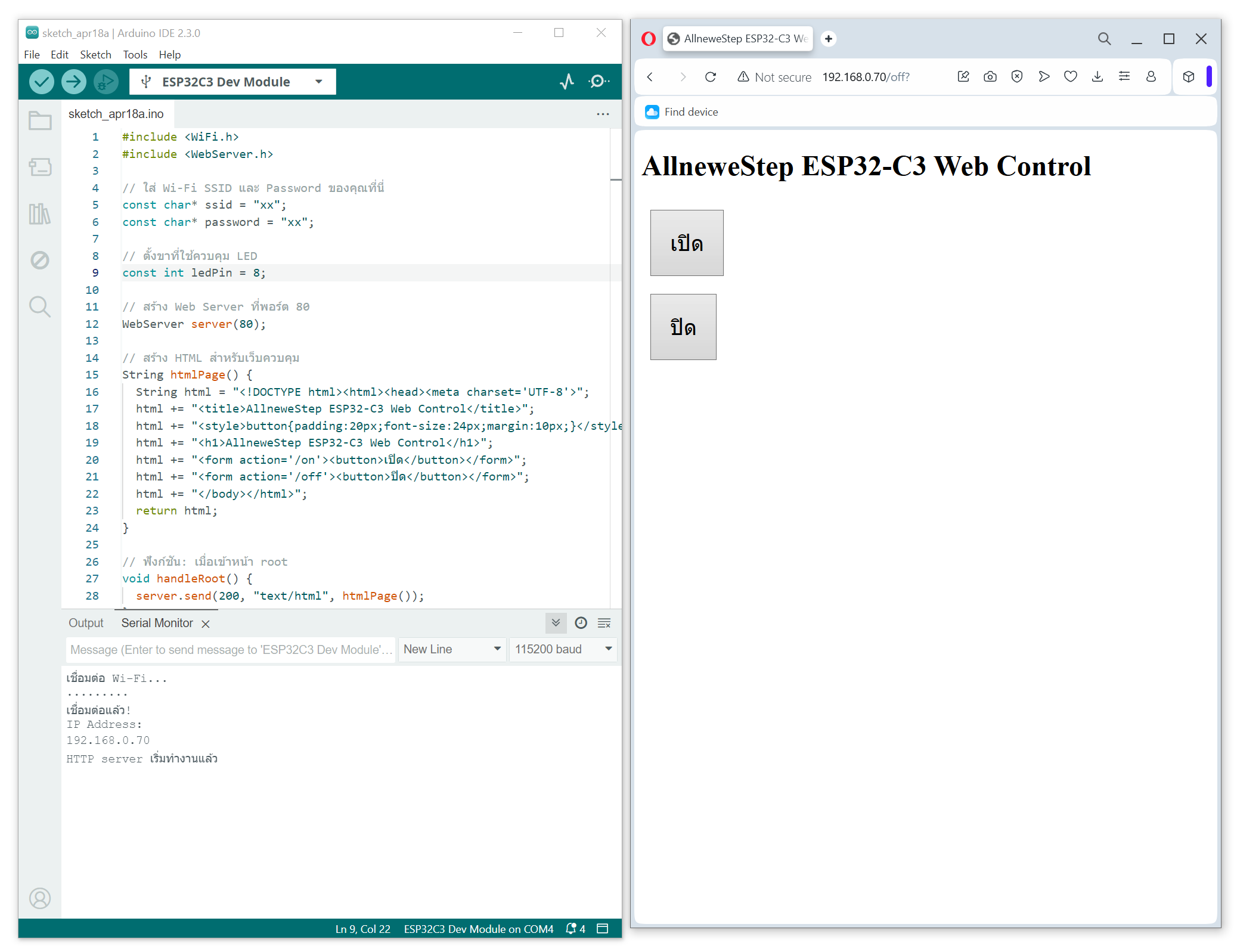This screenshot has width=1234, height=952.
Task: Click the address bar URL 192.168.0.70/off?
Action: (x=866, y=77)
